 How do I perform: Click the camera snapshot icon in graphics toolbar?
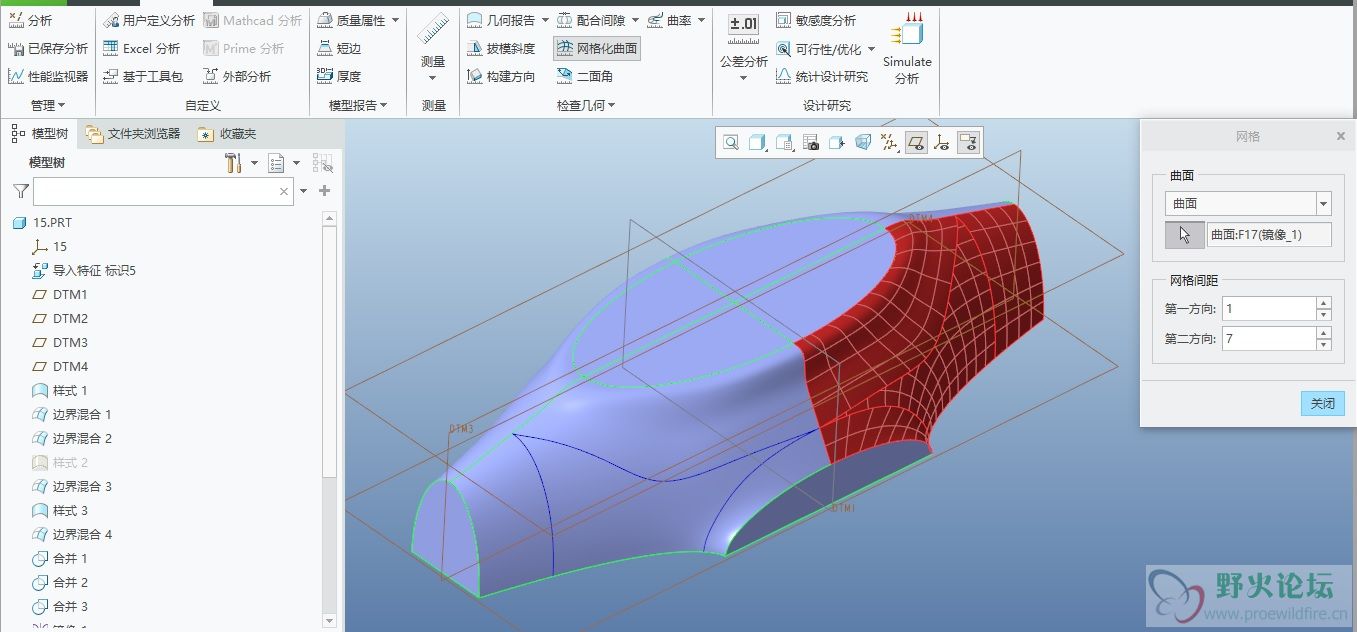[811, 143]
